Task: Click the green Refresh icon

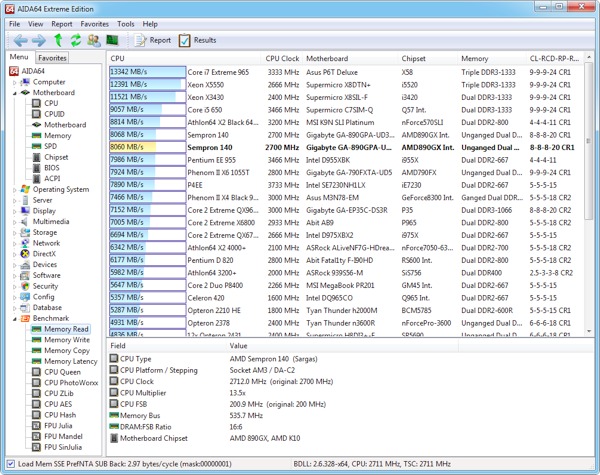Action: click(76, 41)
